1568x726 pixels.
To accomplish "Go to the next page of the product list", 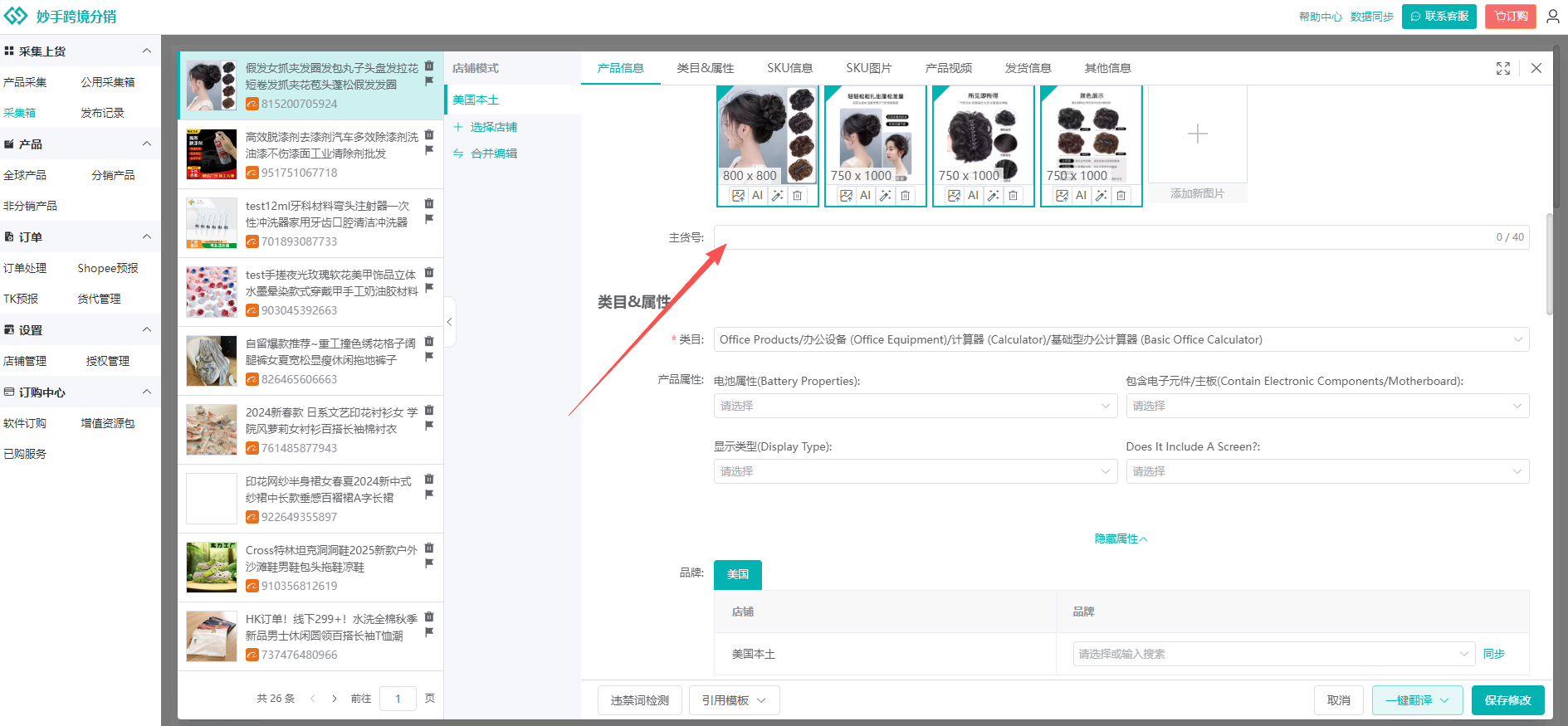I will (x=335, y=699).
